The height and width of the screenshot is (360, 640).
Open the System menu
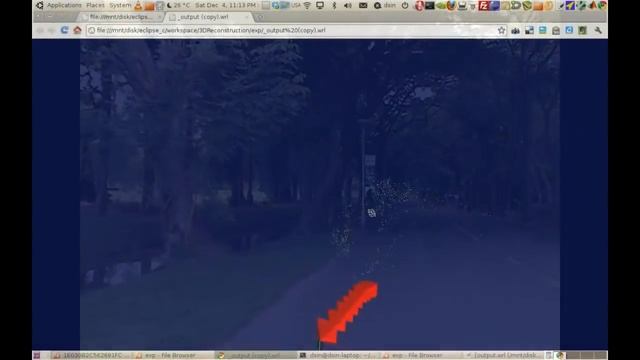tap(120, 5)
